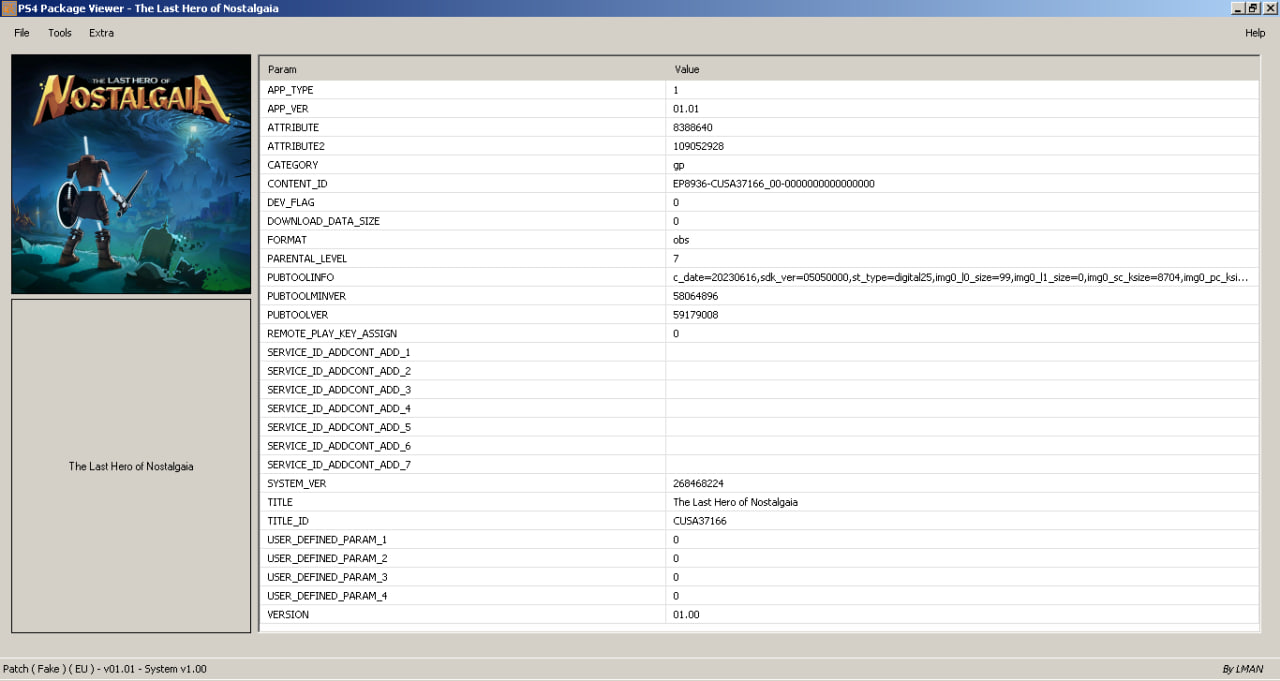Select the USER_DEFINED_PARAM_3 row
This screenshot has height=681, width=1280.
(760, 577)
